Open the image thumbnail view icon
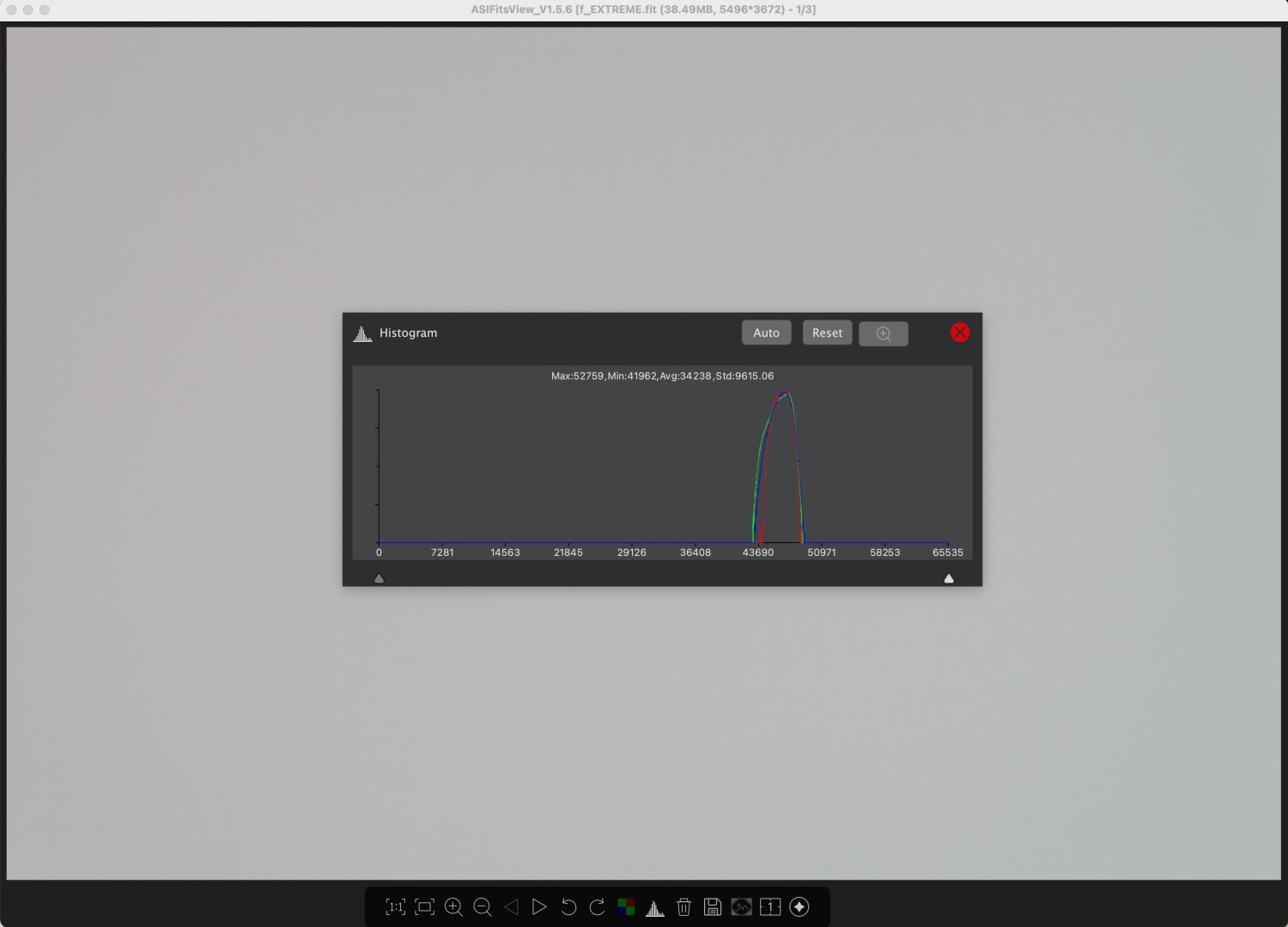This screenshot has width=1288, height=927. (741, 907)
